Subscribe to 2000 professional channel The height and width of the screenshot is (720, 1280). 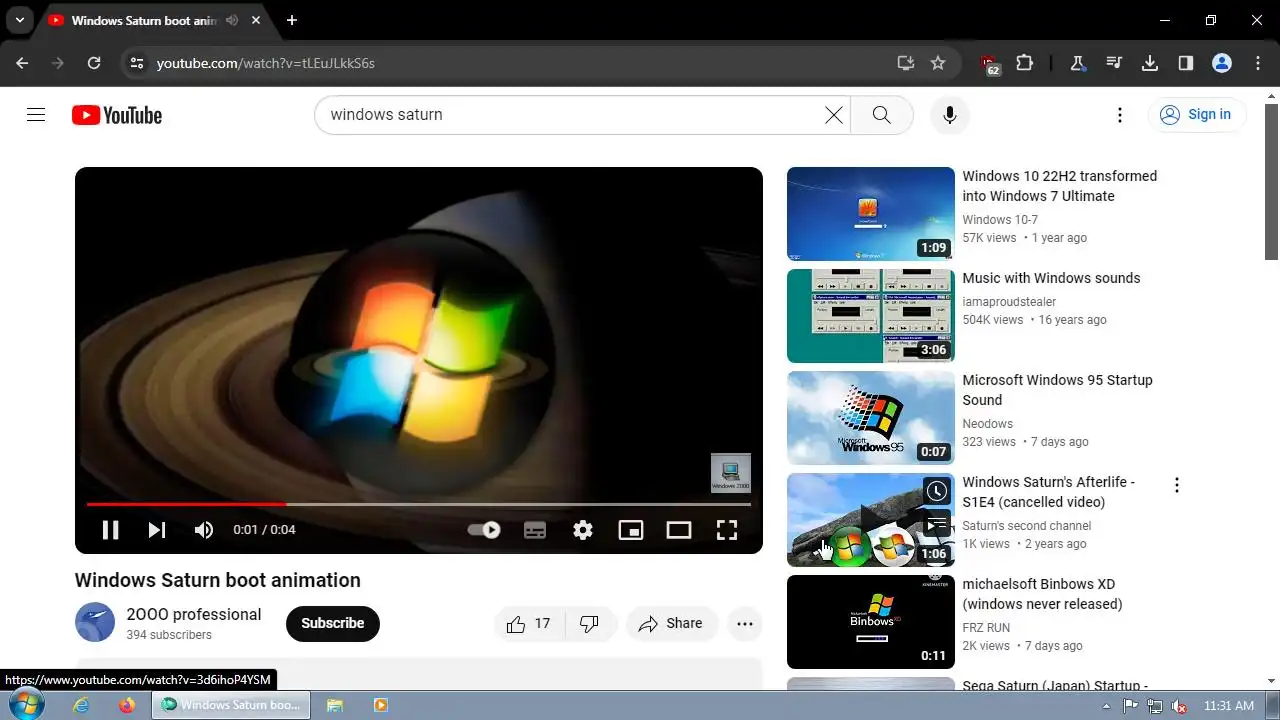(x=333, y=623)
